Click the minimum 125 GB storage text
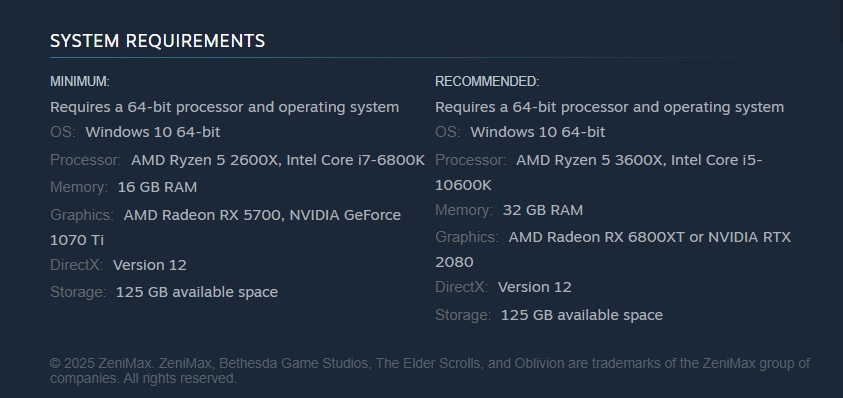Viewport: 843px width, 398px height. tap(197, 292)
